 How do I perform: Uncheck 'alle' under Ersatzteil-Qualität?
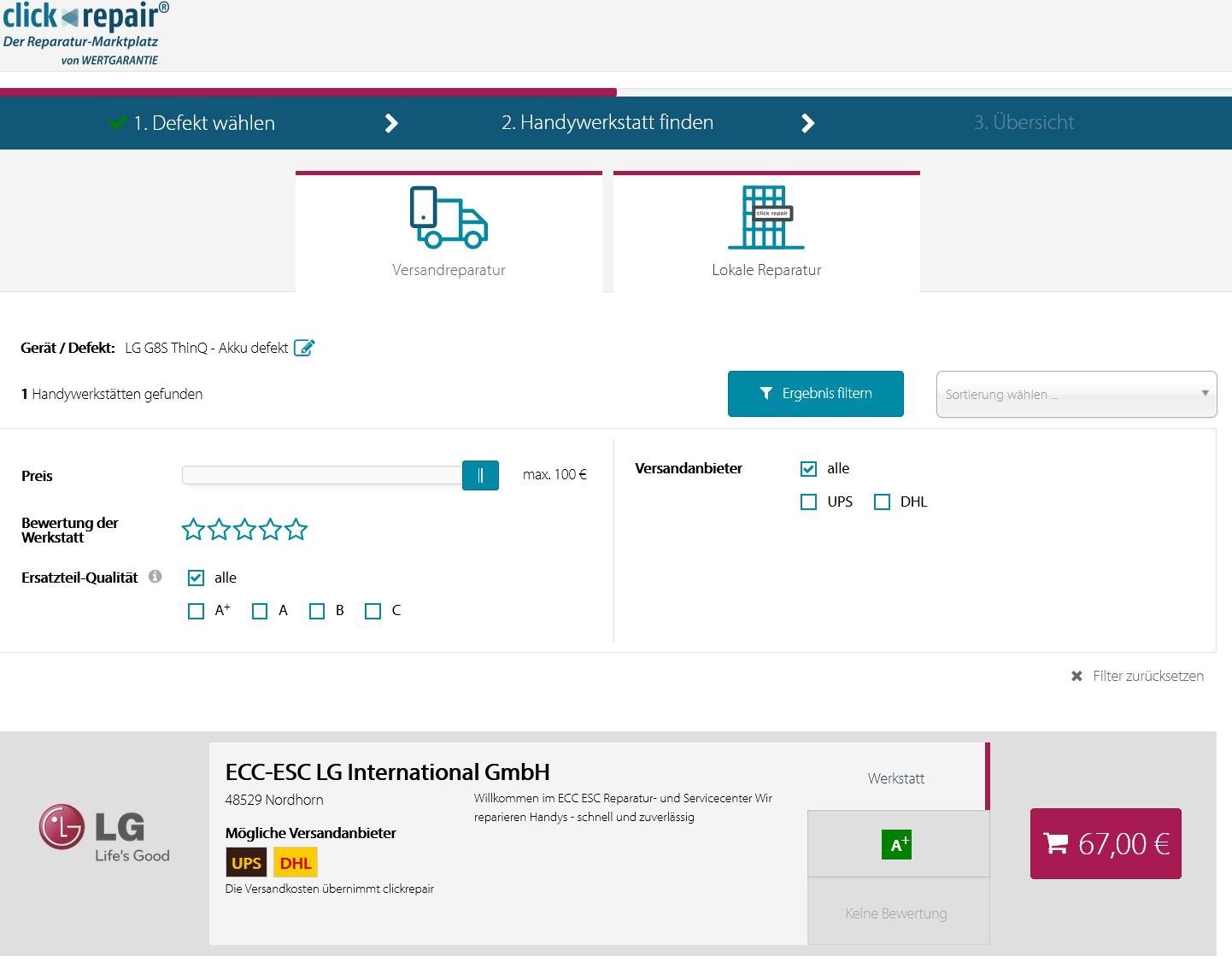pos(196,578)
